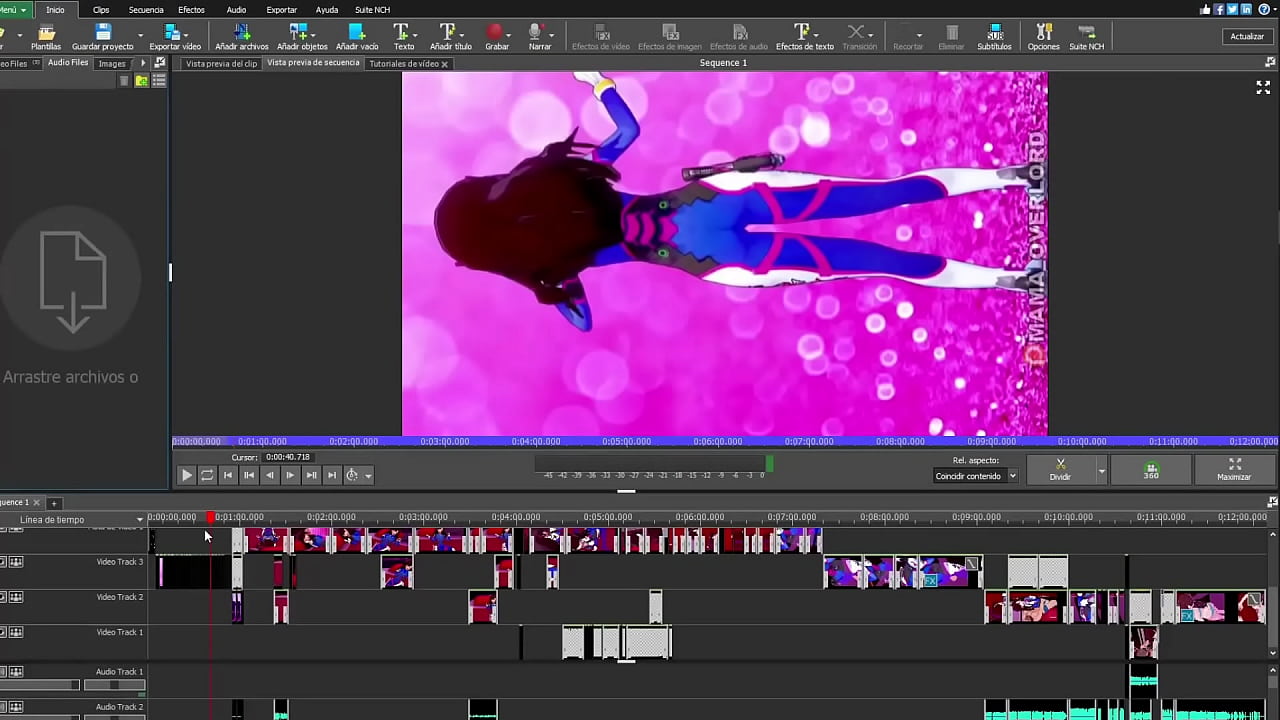Open the Clips ribbon tab
Screen dimensions: 1280x720
pyautogui.click(x=101, y=9)
